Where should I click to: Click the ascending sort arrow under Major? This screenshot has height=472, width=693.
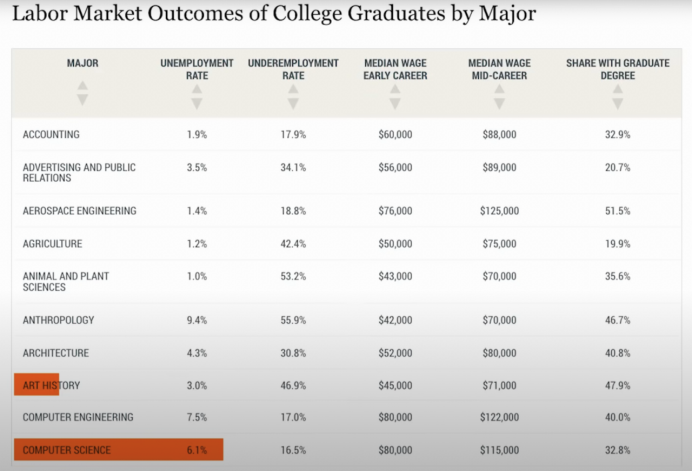pos(82,86)
